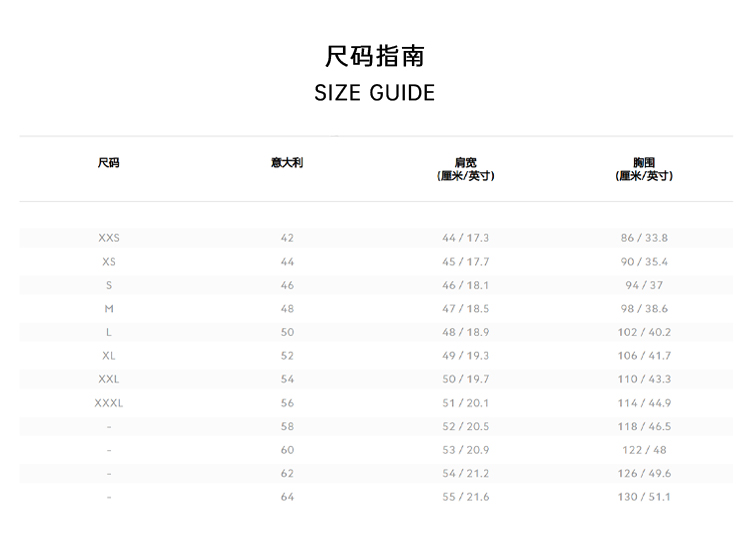Click shoulder width 46 / 18.1
Screen dimensions: 750x552
pyautogui.click(x=465, y=285)
